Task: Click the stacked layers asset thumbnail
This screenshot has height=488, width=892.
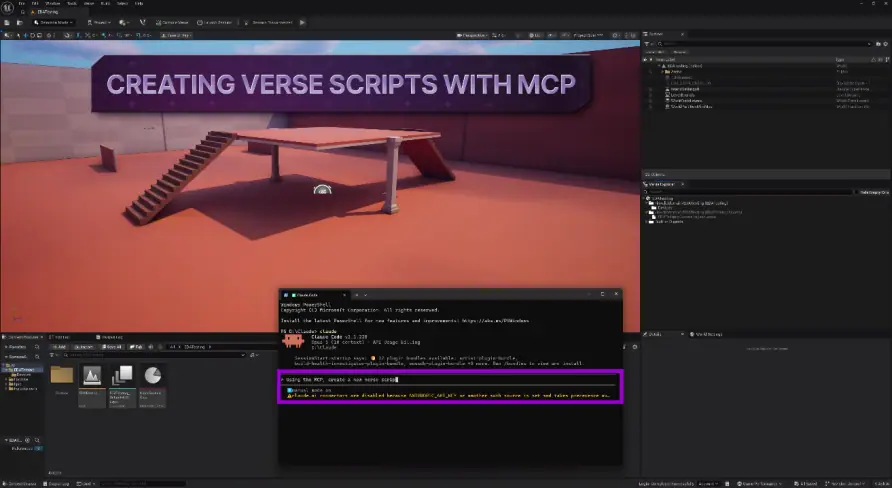Action: [x=122, y=375]
